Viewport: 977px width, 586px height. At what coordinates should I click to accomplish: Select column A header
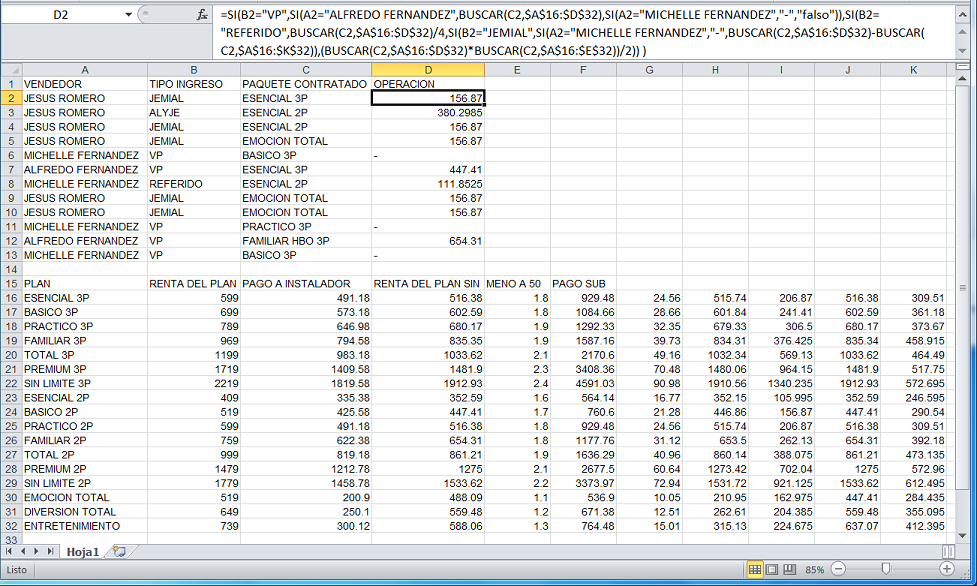85,70
